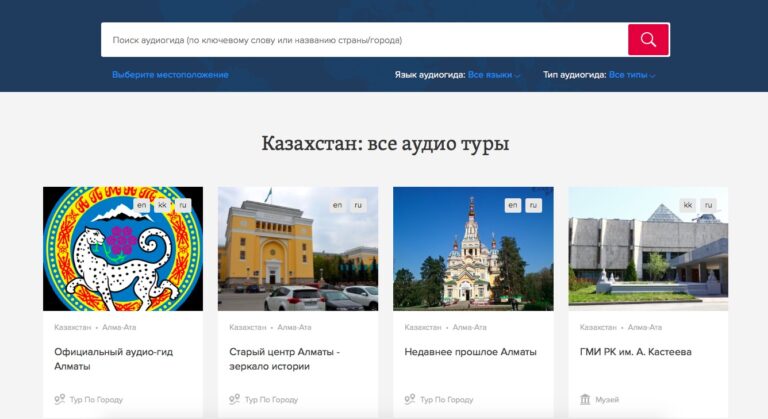Click city tour icon on Недавнее прошлое card
Image resolution: width=768 pixels, height=419 pixels.
pos(410,399)
